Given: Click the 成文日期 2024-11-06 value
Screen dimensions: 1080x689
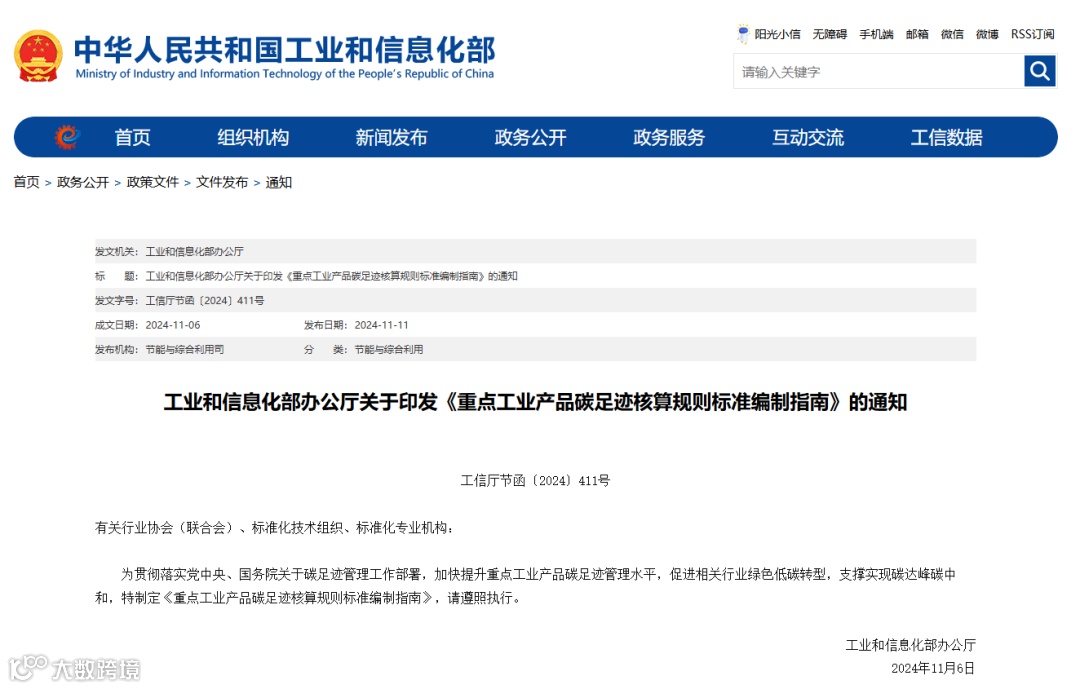Looking at the screenshot, I should pyautogui.click(x=173, y=325).
